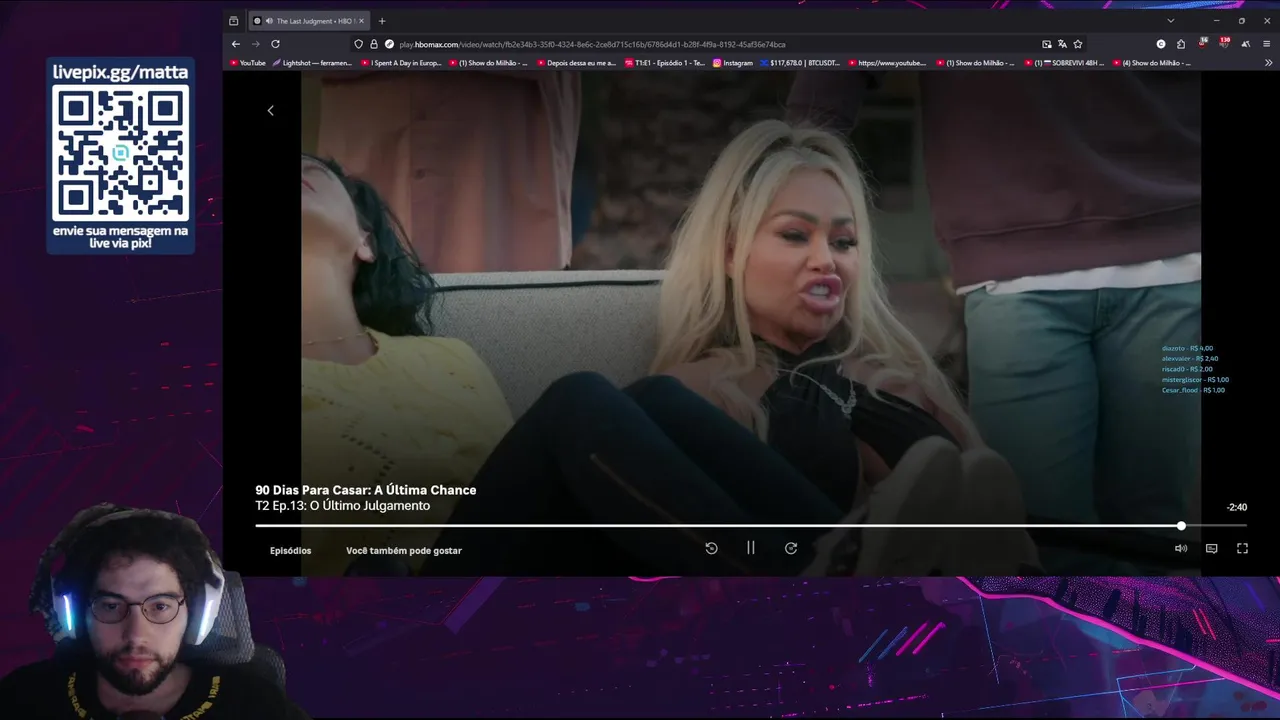Open the browser hamburger application menu
The height and width of the screenshot is (720, 1280).
pos(1267,44)
